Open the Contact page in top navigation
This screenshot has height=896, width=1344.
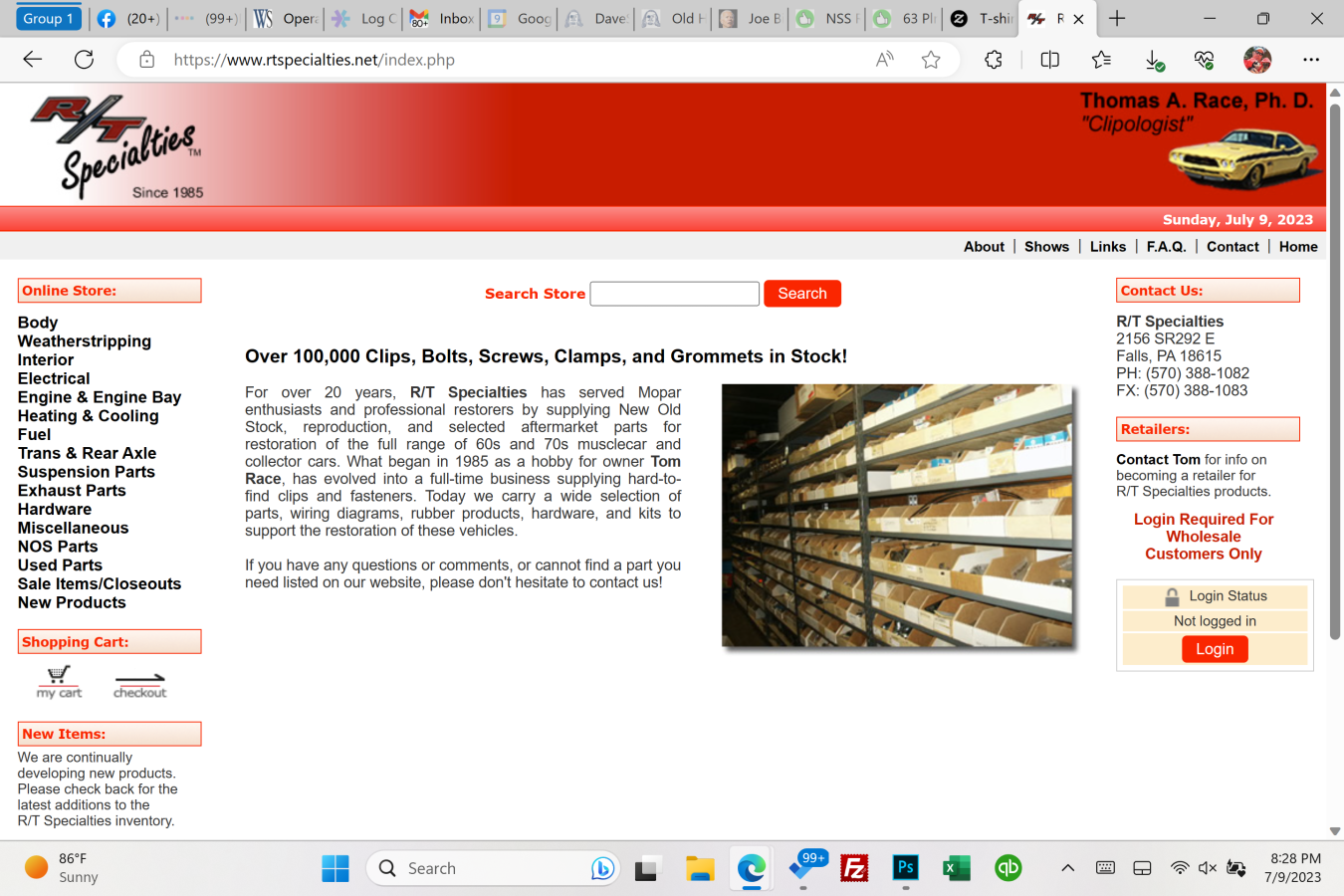(x=1232, y=247)
